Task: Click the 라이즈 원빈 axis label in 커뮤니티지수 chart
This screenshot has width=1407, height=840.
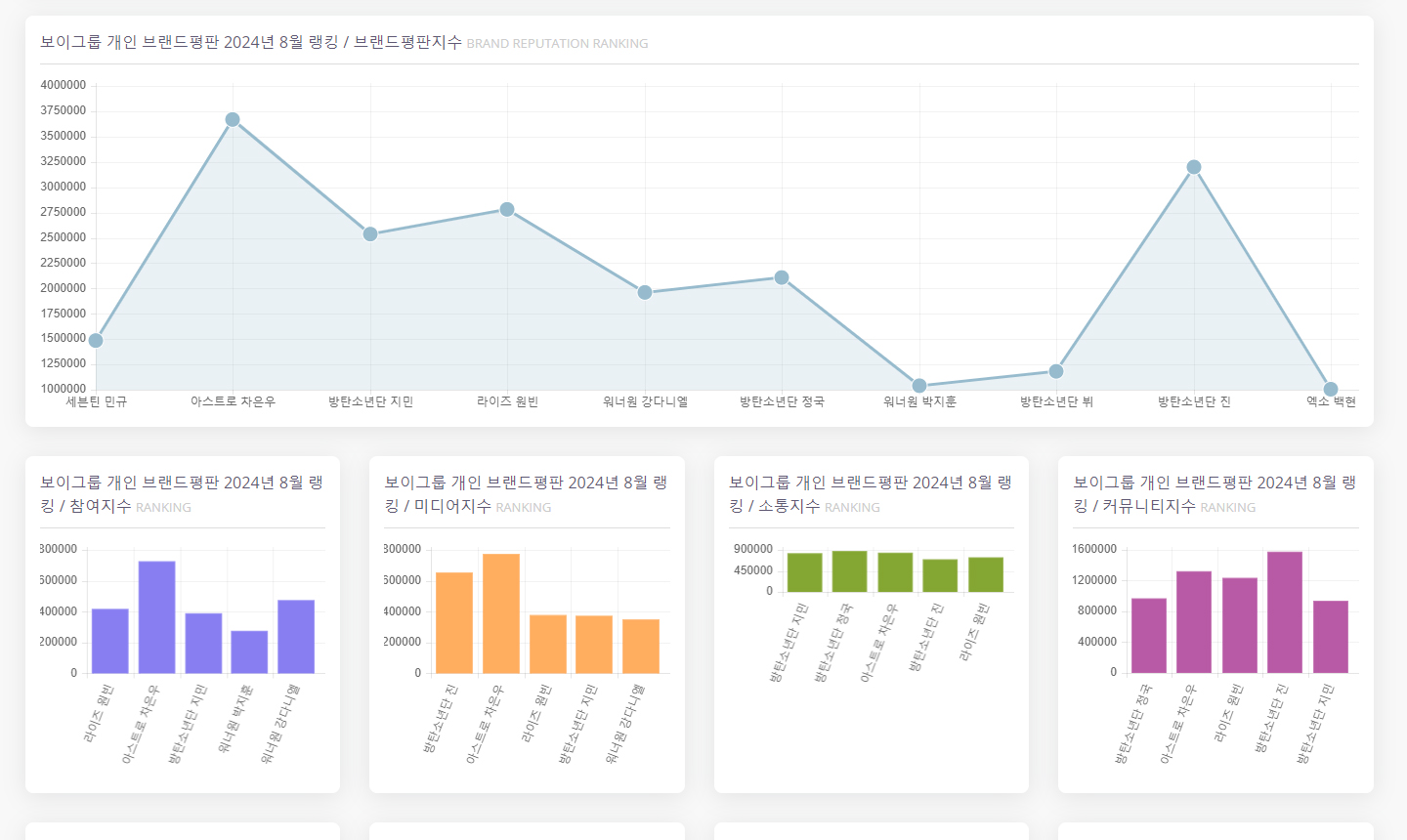Action: tap(1228, 714)
